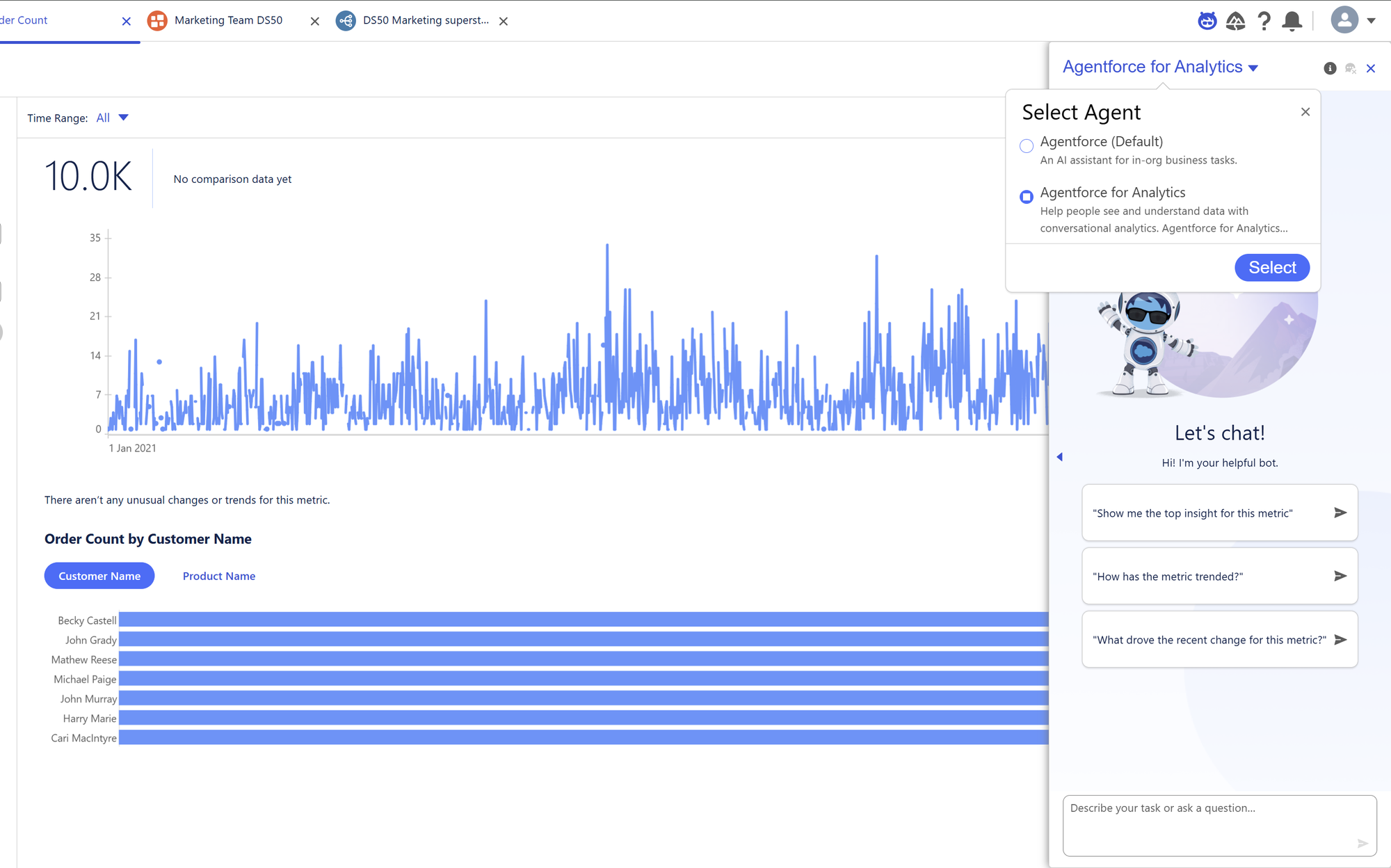Viewport: 1391px width, 868px height.
Task: Switch to the Order Count tab
Action: [x=24, y=20]
